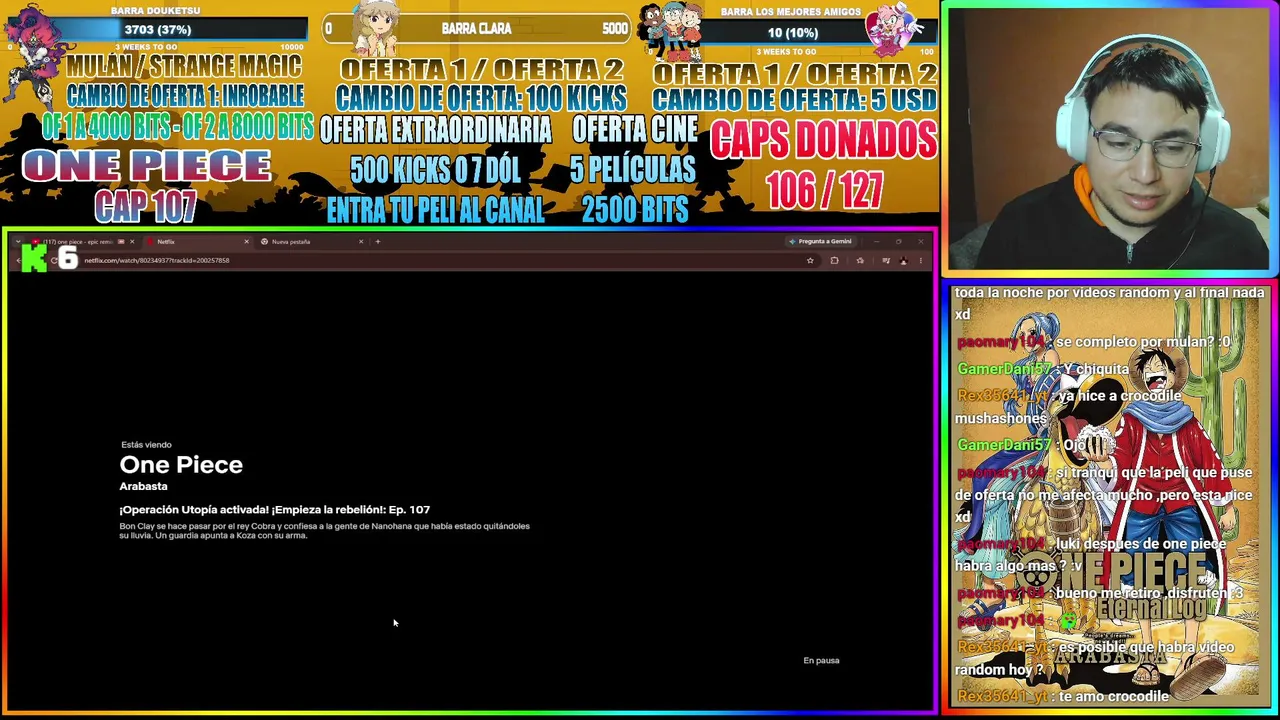Open a new browser tab
This screenshot has height=720, width=1280.
pos(377,242)
